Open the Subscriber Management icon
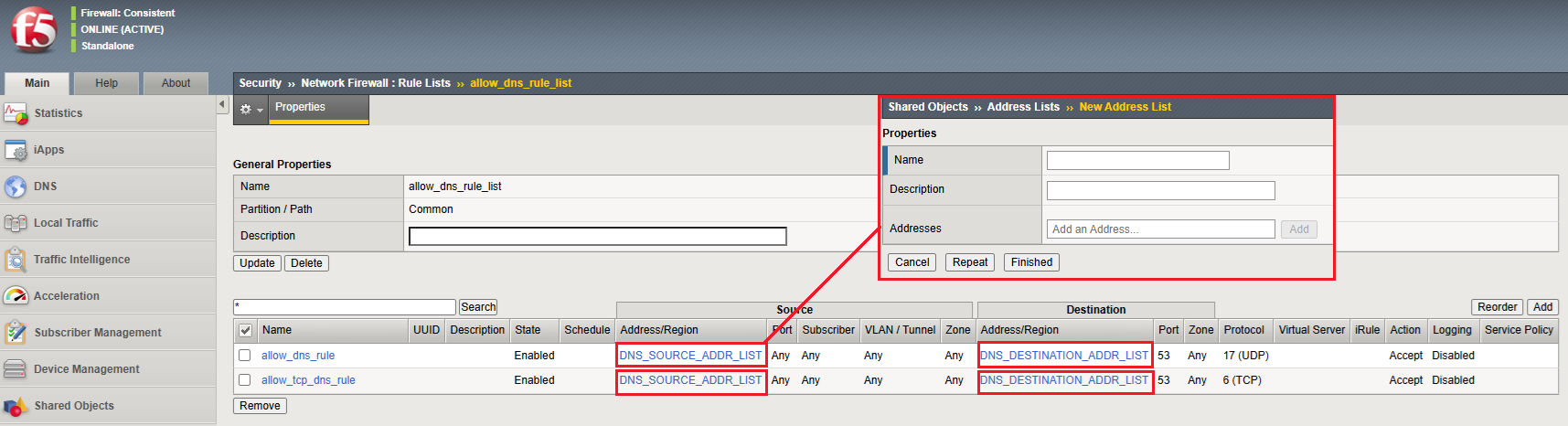Image resolution: width=1568 pixels, height=426 pixels. pyautogui.click(x=16, y=333)
